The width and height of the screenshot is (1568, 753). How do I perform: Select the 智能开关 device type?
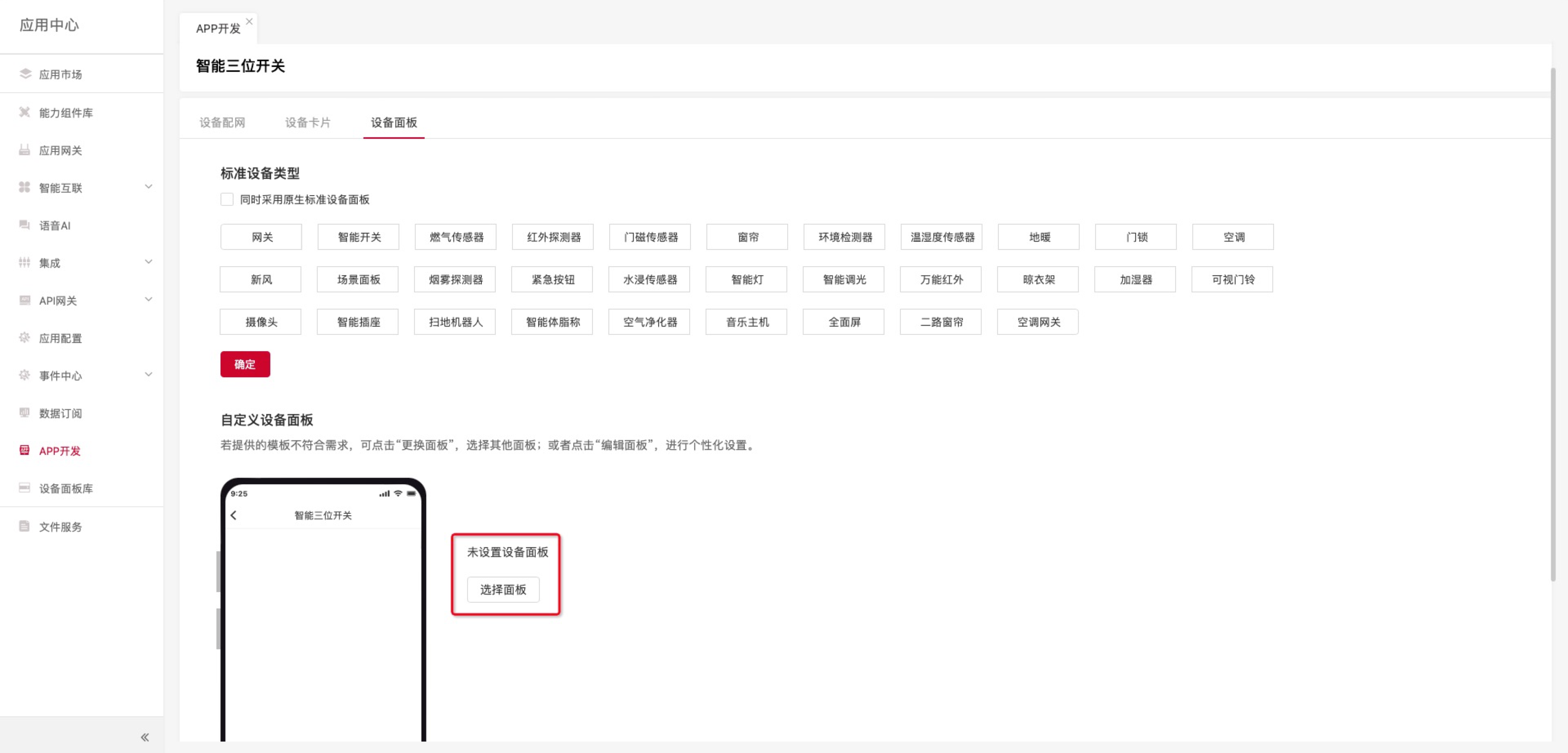point(359,237)
